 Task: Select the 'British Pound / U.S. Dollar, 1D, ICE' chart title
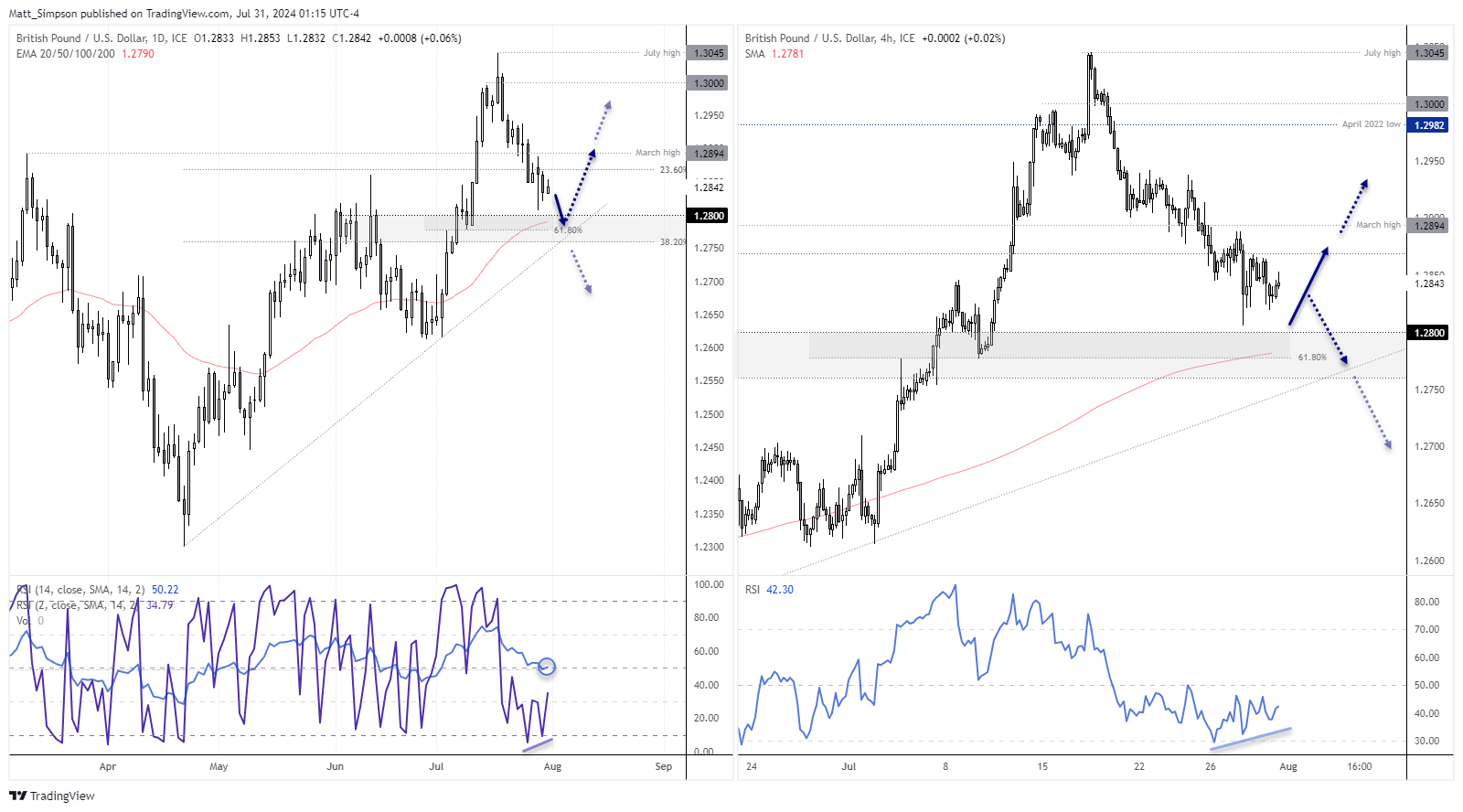[101, 38]
